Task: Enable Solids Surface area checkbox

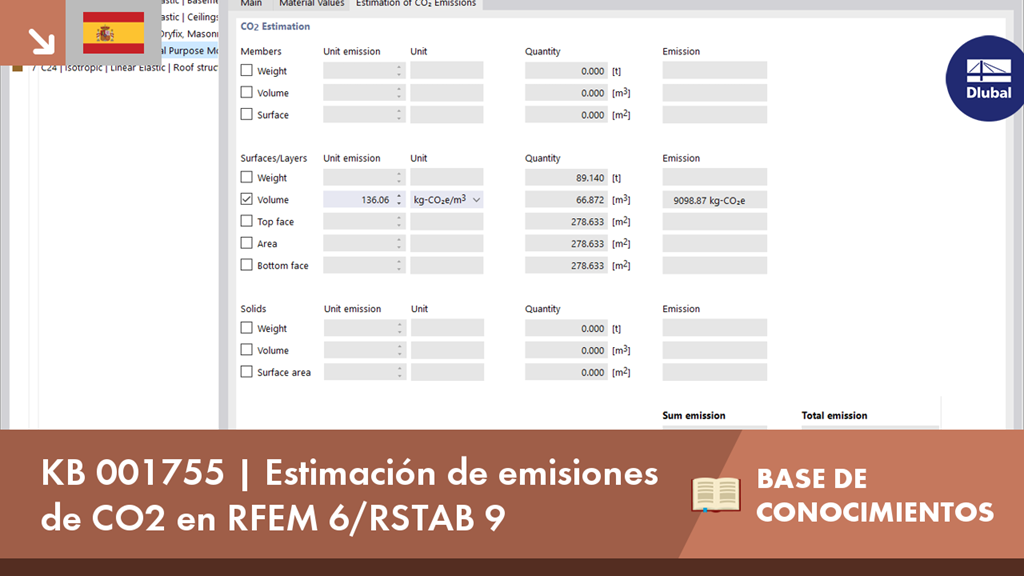Action: click(246, 372)
